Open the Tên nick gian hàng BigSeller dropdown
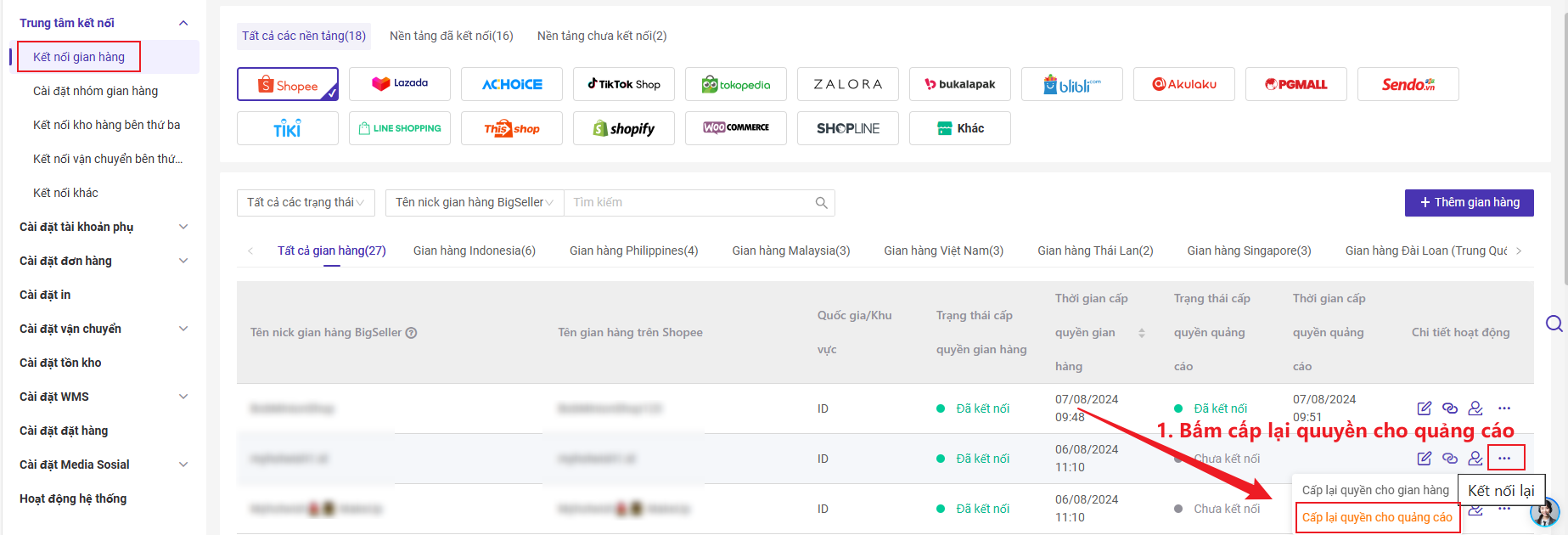The height and width of the screenshot is (535, 1568). (x=475, y=203)
